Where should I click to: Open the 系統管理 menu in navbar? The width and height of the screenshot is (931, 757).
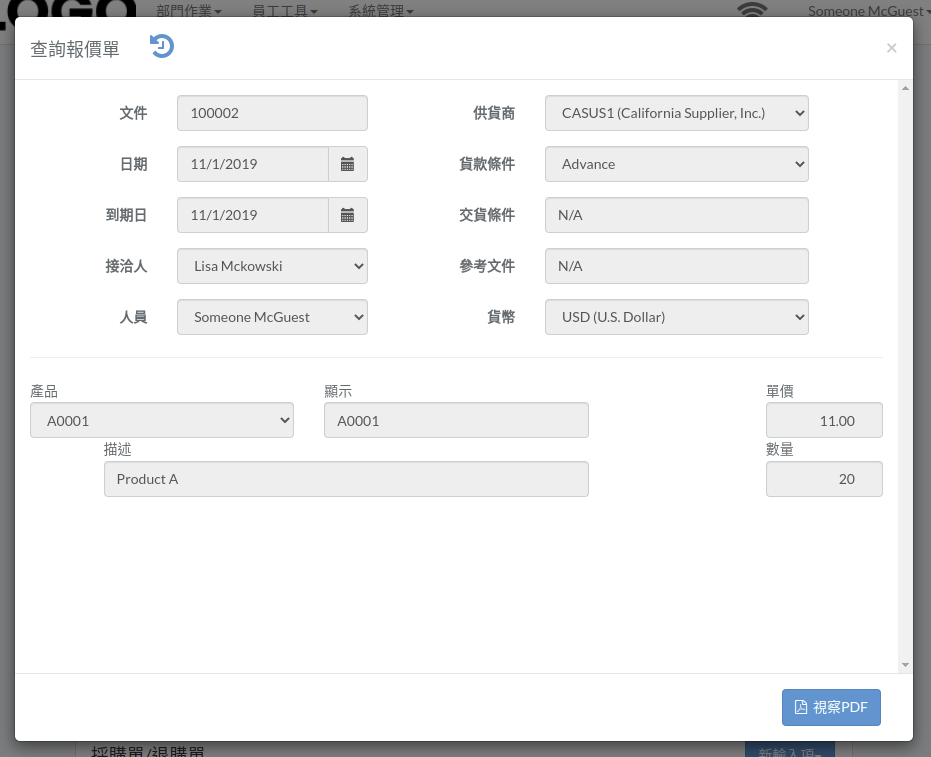(381, 11)
